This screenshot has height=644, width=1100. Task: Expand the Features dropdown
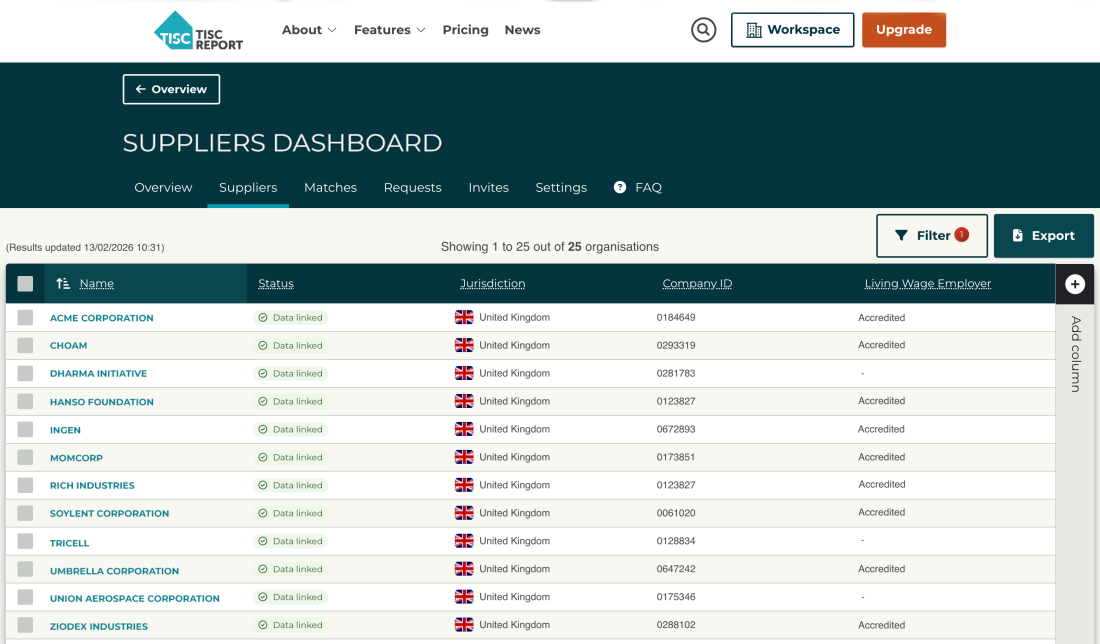coord(389,30)
